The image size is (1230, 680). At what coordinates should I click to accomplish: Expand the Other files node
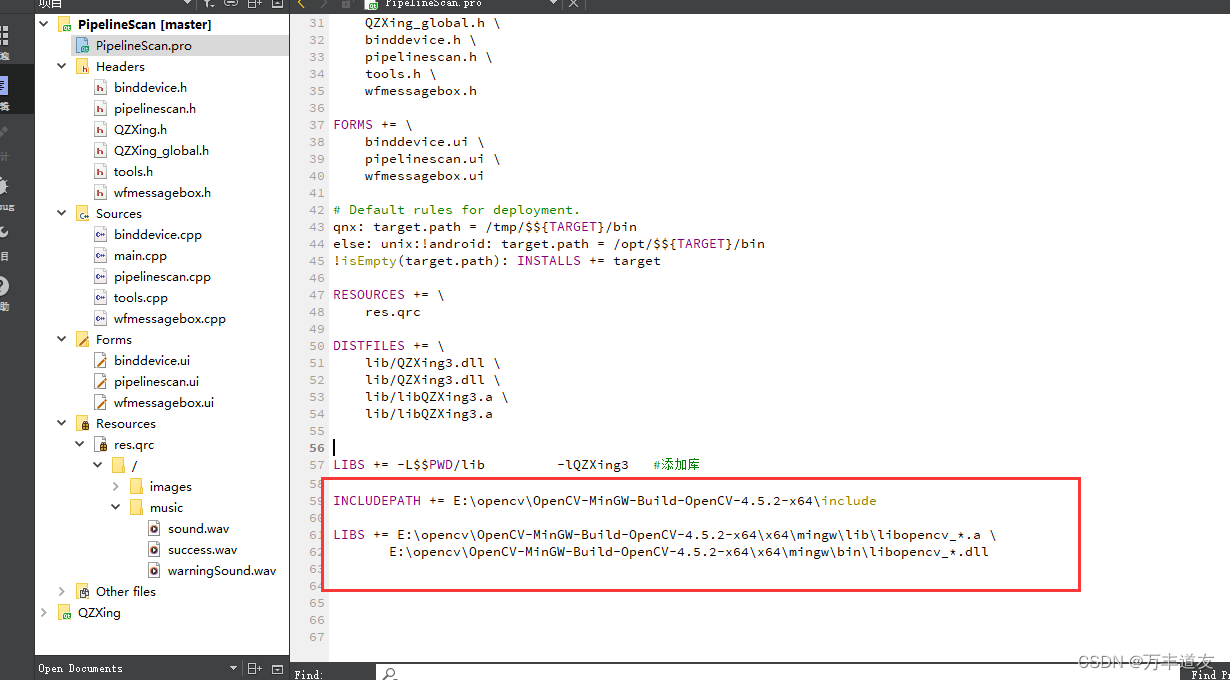pyautogui.click(x=62, y=591)
